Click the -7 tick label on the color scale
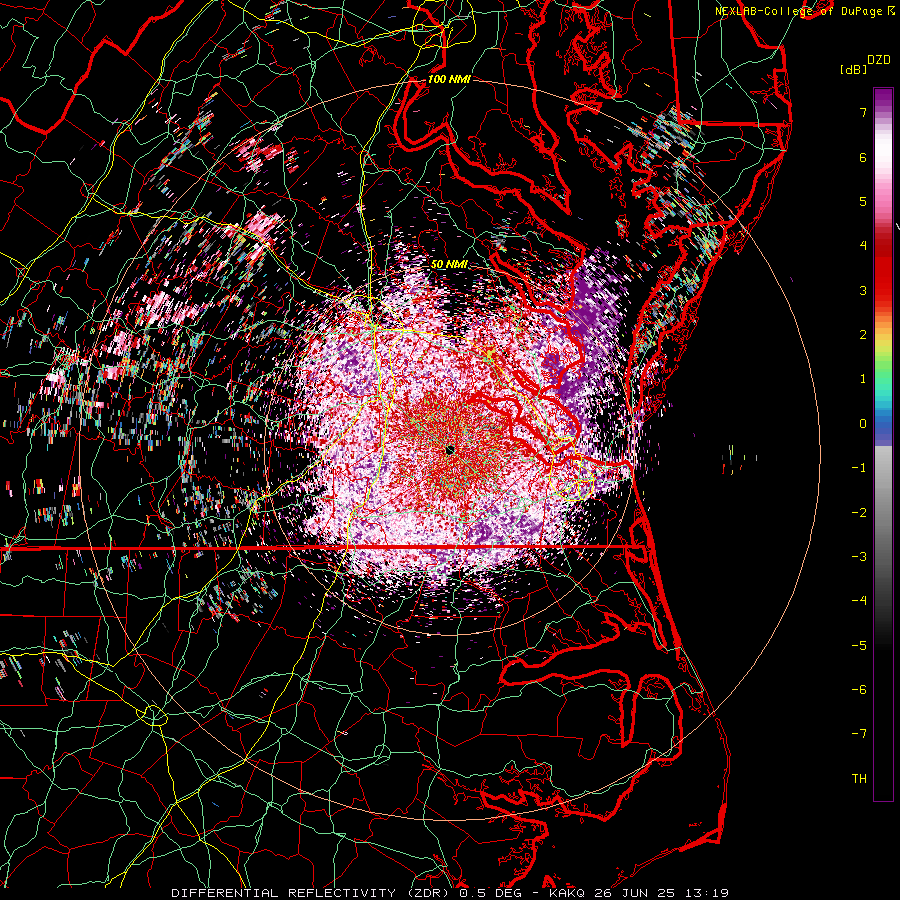 tap(859, 734)
